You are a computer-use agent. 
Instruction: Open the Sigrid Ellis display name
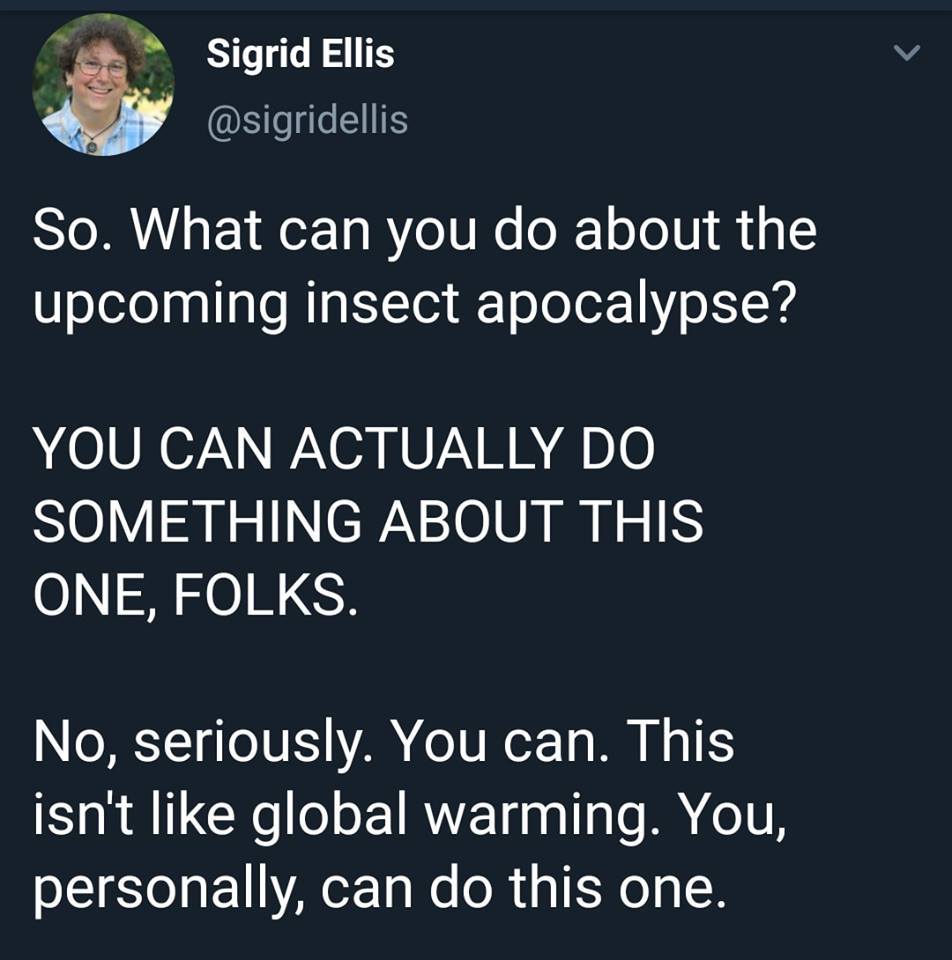coord(300,54)
